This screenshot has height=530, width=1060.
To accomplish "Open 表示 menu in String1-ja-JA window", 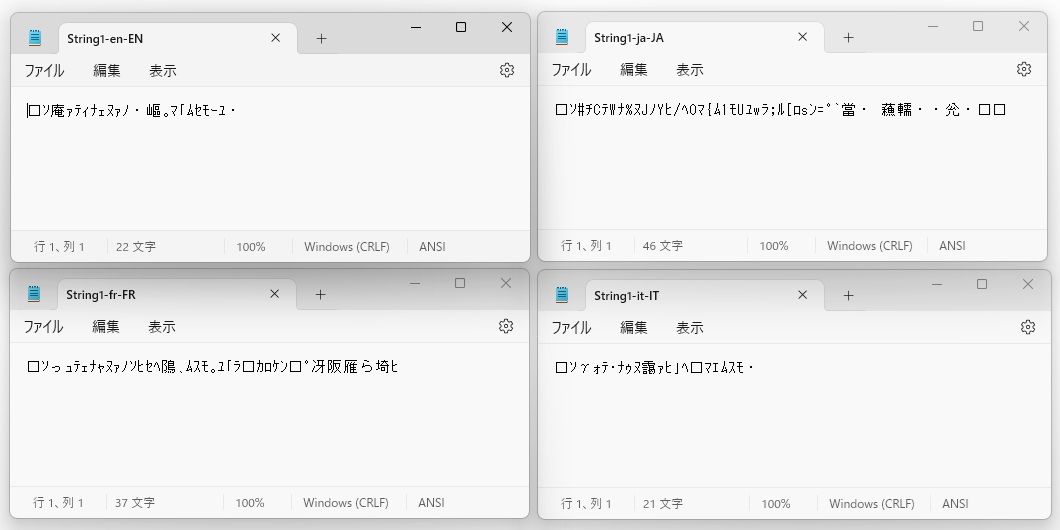I will pyautogui.click(x=690, y=70).
